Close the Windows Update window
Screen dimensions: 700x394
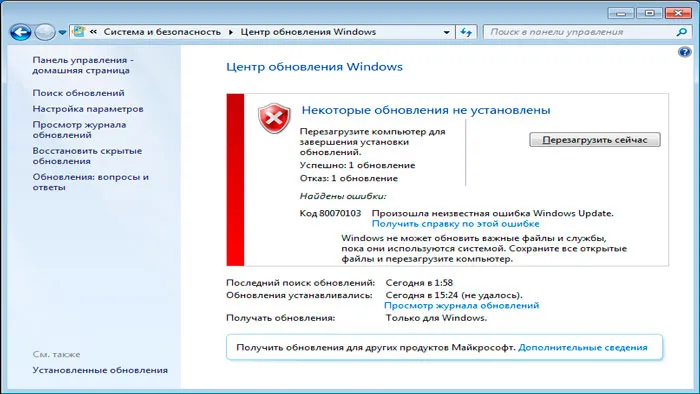(678, 13)
